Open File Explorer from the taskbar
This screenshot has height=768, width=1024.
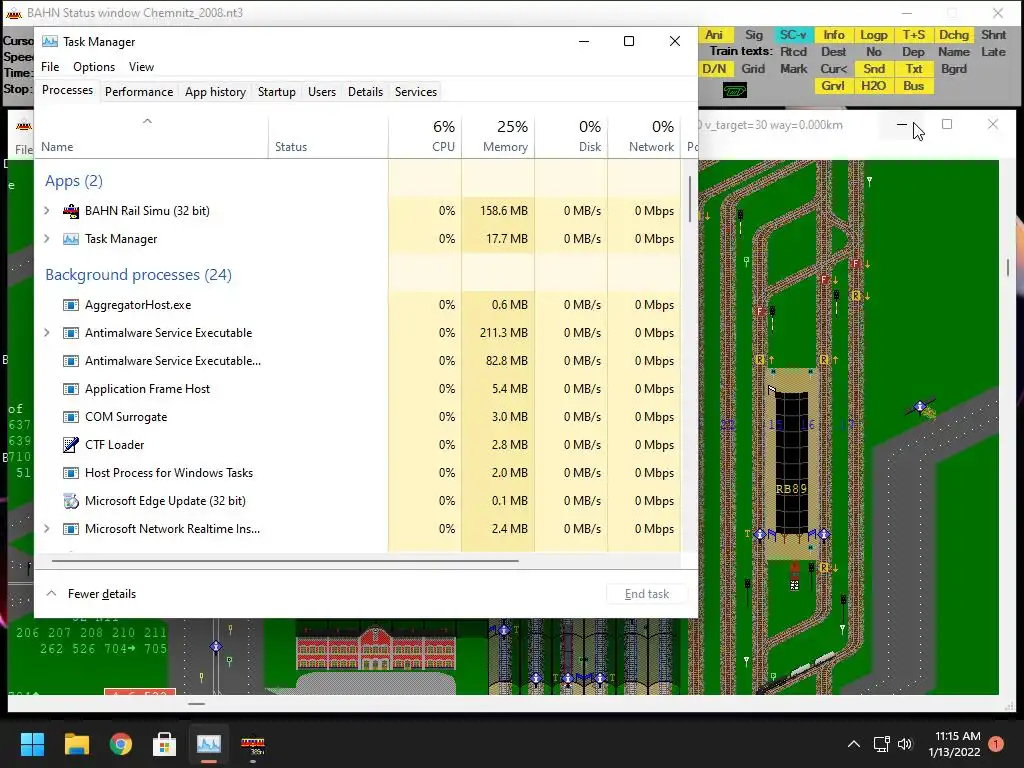click(x=76, y=744)
